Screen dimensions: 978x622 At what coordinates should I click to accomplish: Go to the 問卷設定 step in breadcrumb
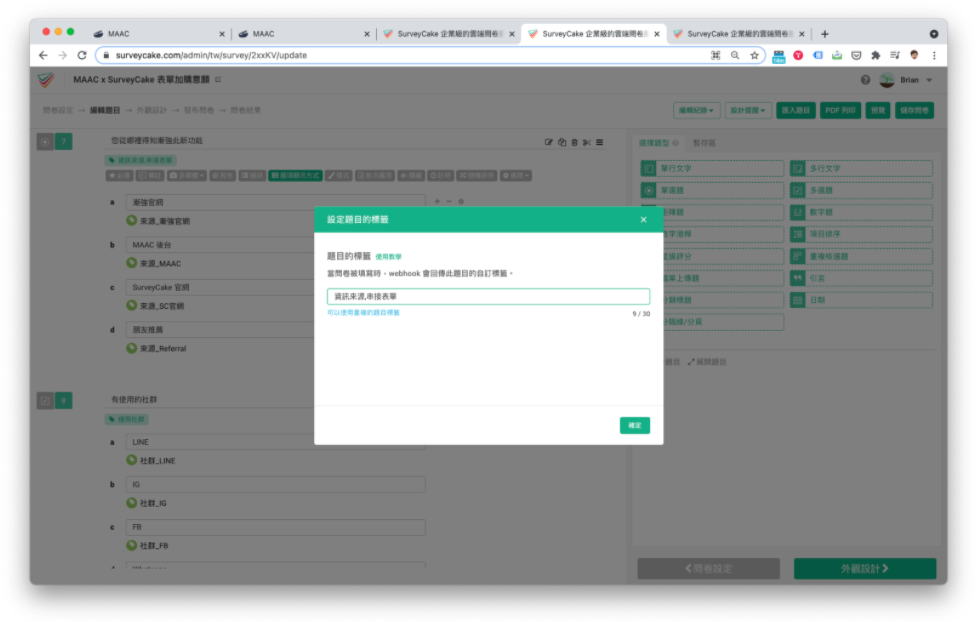coord(58,110)
